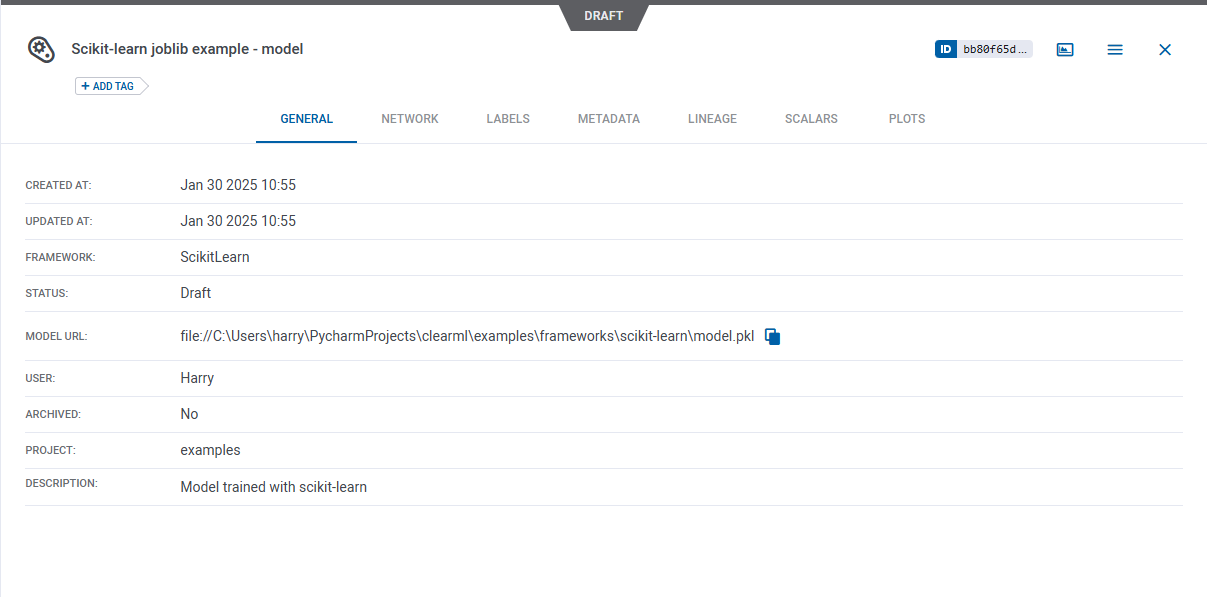Open the METADATA tab
The width and height of the screenshot is (1207, 597).
(x=608, y=118)
